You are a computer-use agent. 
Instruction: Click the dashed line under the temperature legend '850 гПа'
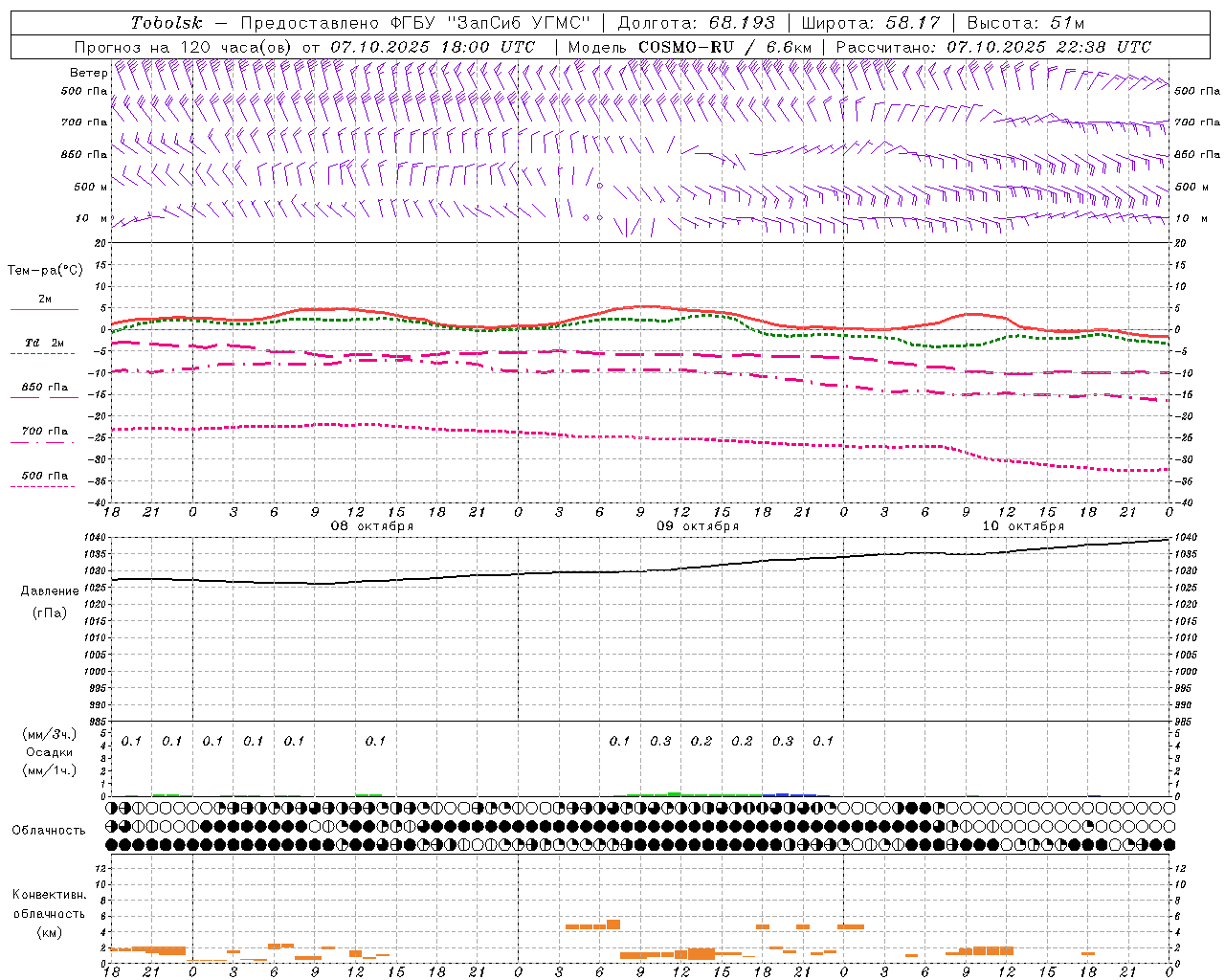[42, 397]
